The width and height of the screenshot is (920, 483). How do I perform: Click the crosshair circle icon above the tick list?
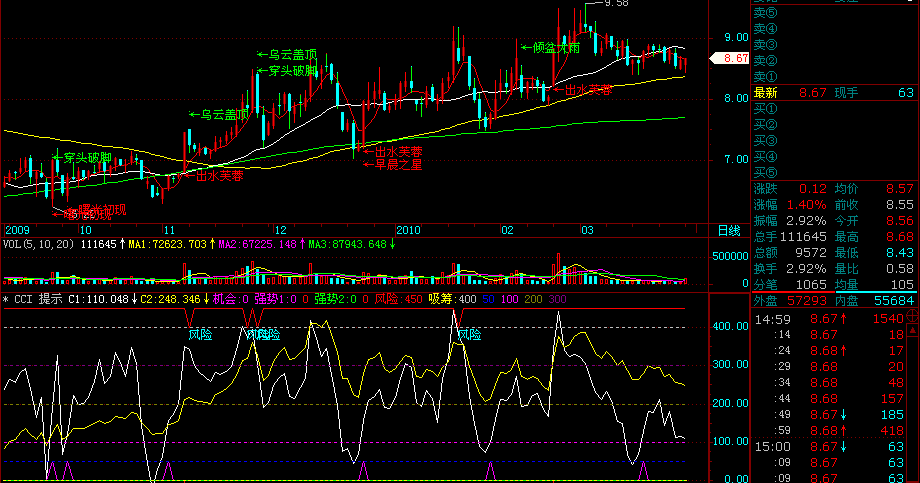tap(912, 316)
